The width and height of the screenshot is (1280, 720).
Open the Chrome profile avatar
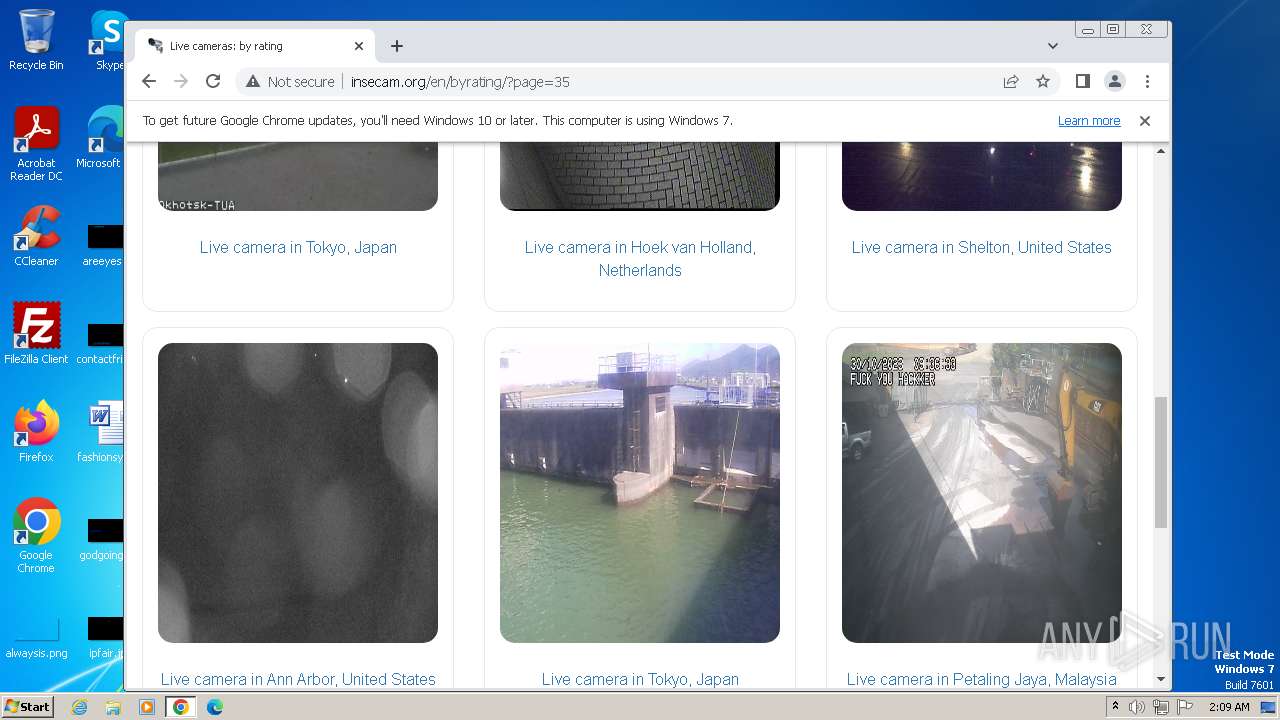click(x=1115, y=82)
